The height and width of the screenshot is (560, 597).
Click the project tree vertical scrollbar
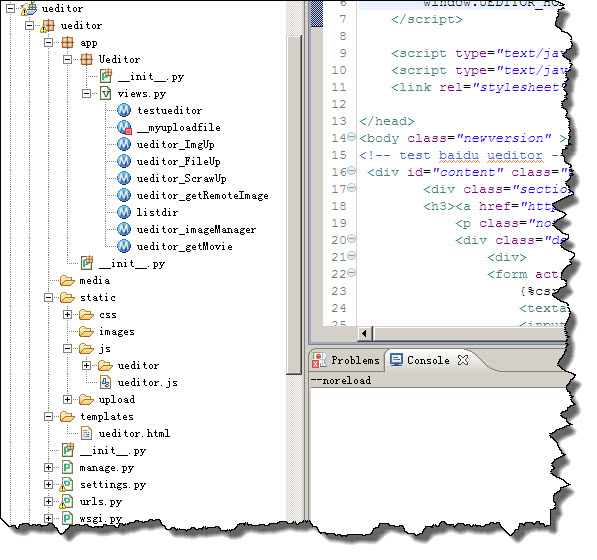pyautogui.click(x=294, y=206)
